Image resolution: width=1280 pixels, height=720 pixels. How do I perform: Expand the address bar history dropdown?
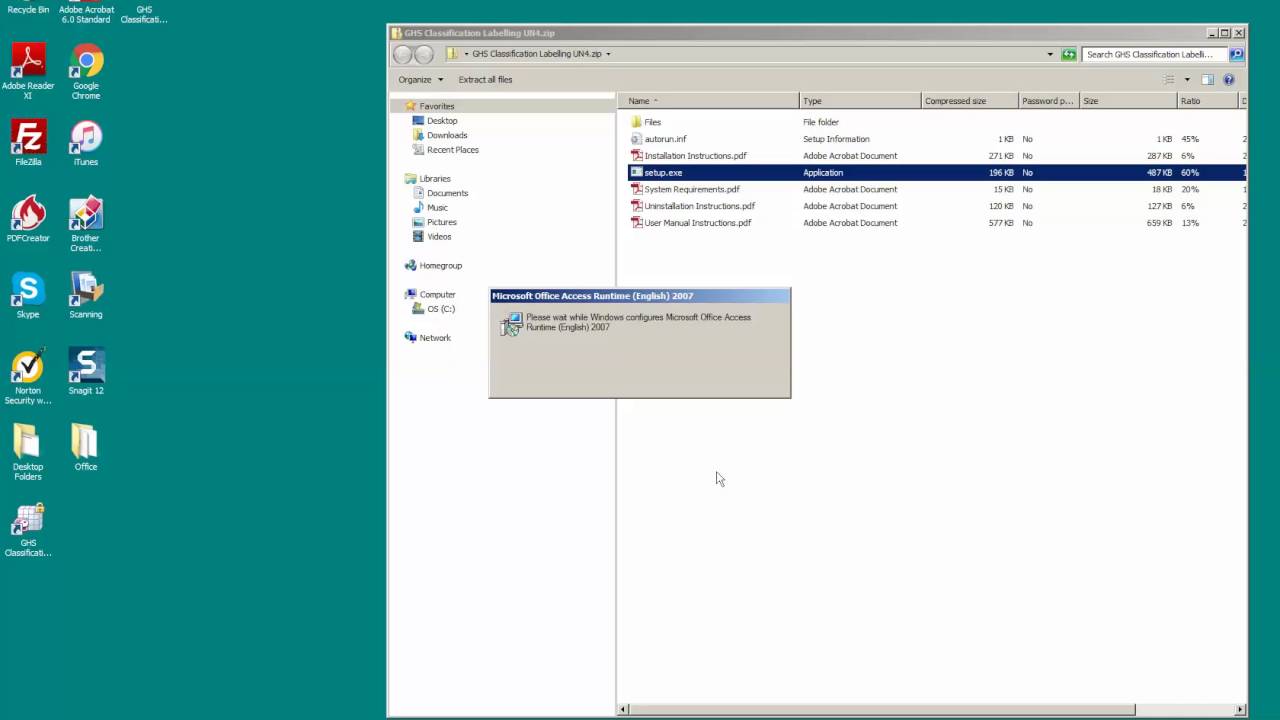[1050, 54]
